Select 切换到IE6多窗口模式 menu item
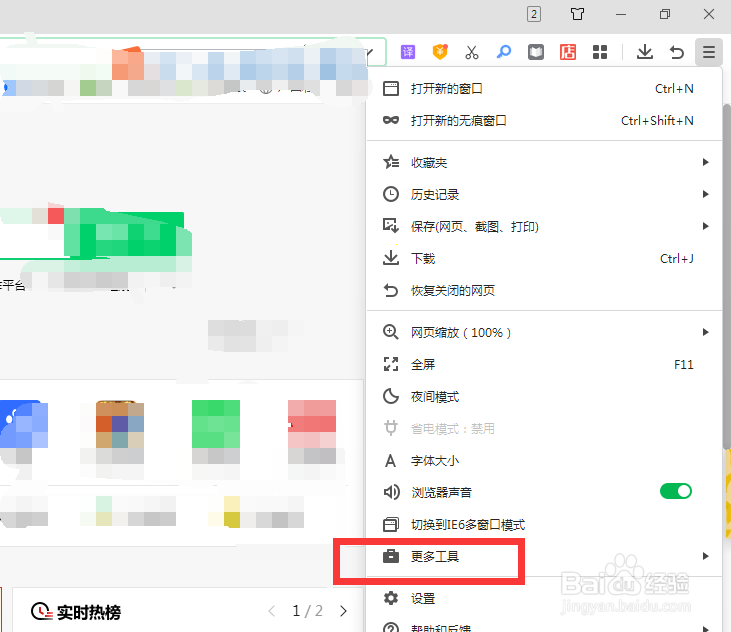Viewport: 731px width, 632px height. [544, 525]
